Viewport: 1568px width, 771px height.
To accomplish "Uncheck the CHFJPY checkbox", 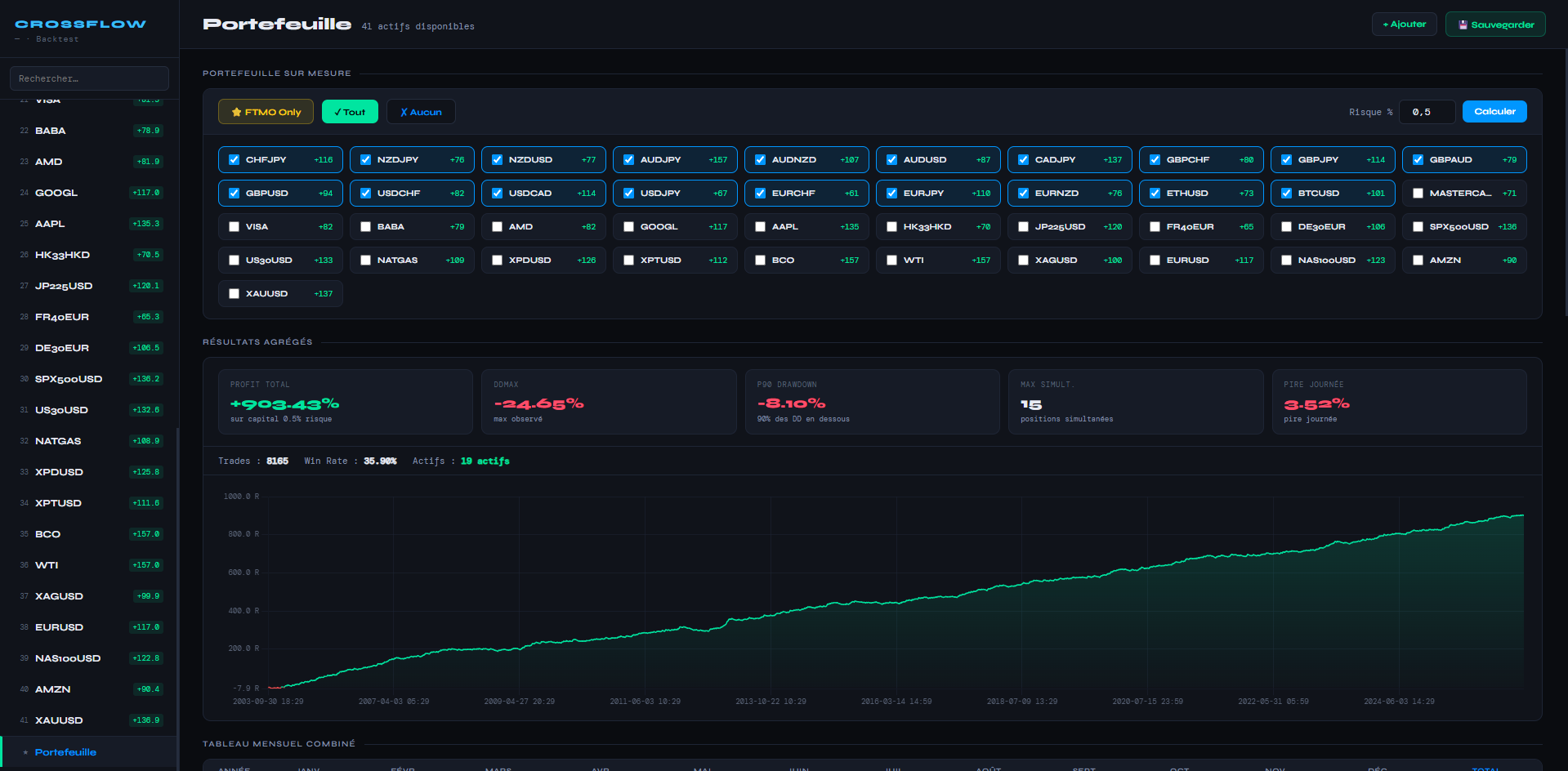I will [235, 160].
